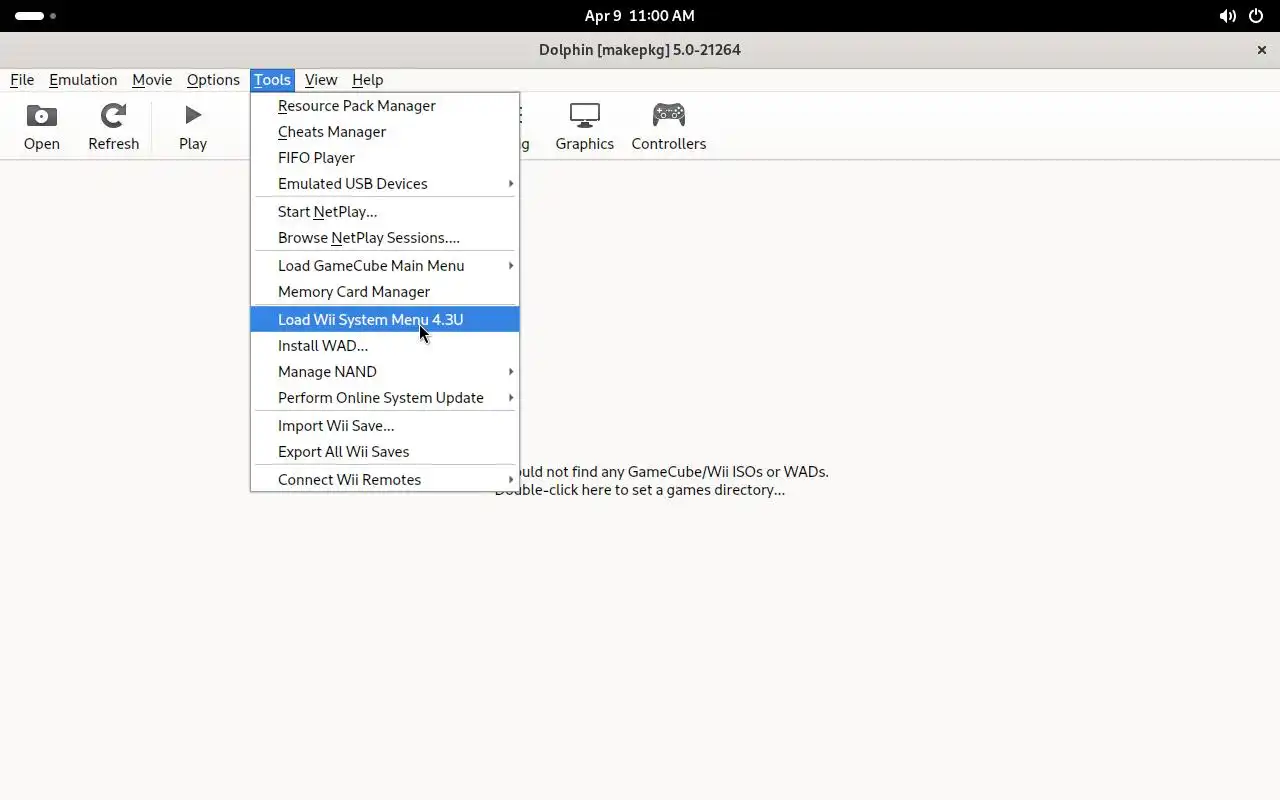Open the Help menu
Viewport: 1280px width, 800px height.
click(367, 80)
